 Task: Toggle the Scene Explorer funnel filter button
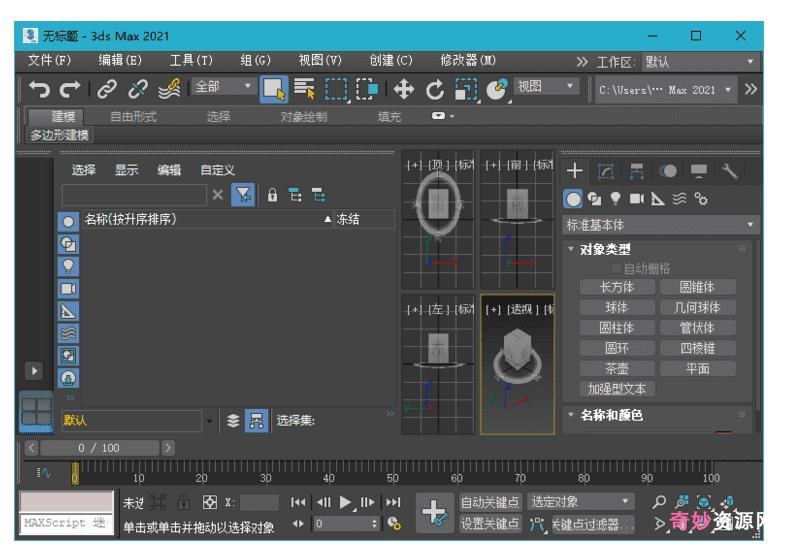243,195
